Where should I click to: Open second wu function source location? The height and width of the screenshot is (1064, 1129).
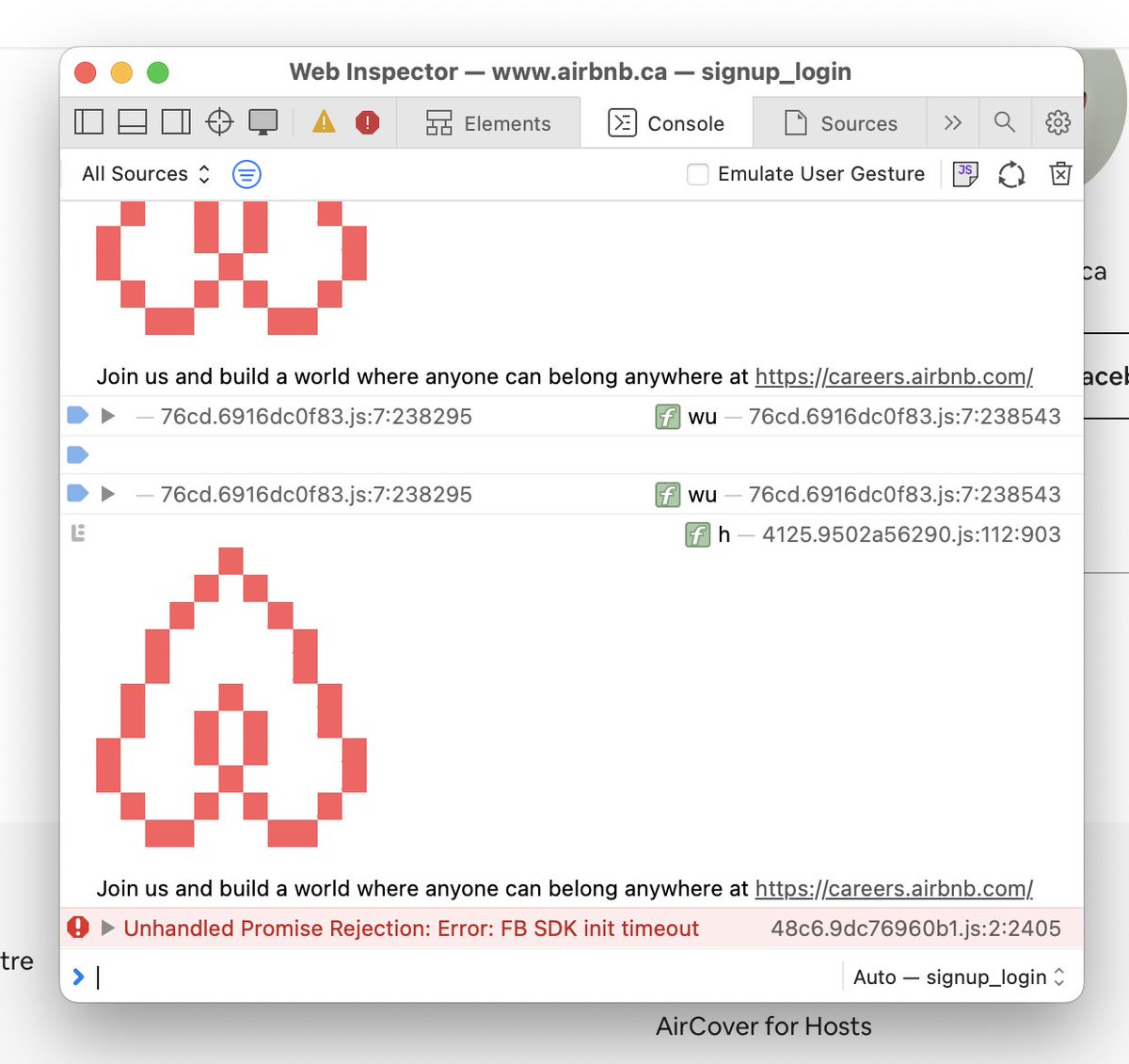tap(904, 494)
